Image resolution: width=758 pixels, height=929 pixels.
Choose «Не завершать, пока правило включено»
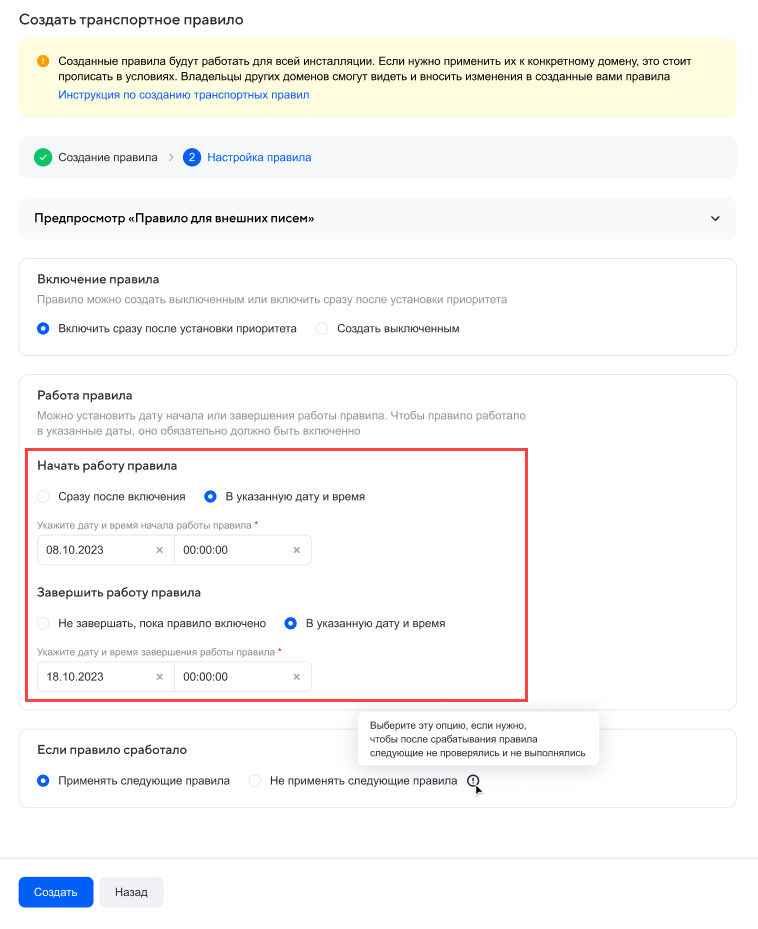click(x=43, y=623)
